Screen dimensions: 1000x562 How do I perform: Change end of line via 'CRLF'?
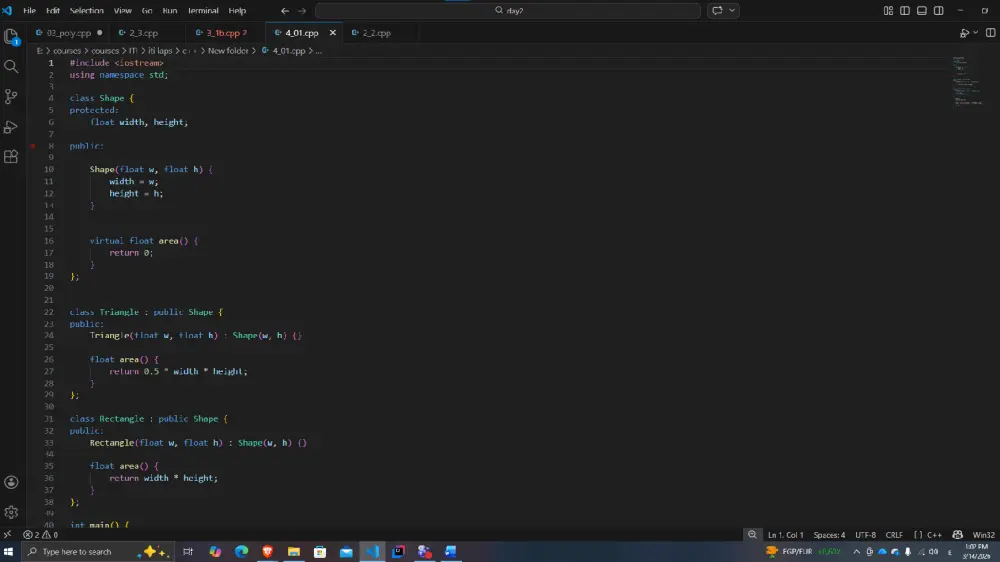pyautogui.click(x=894, y=535)
